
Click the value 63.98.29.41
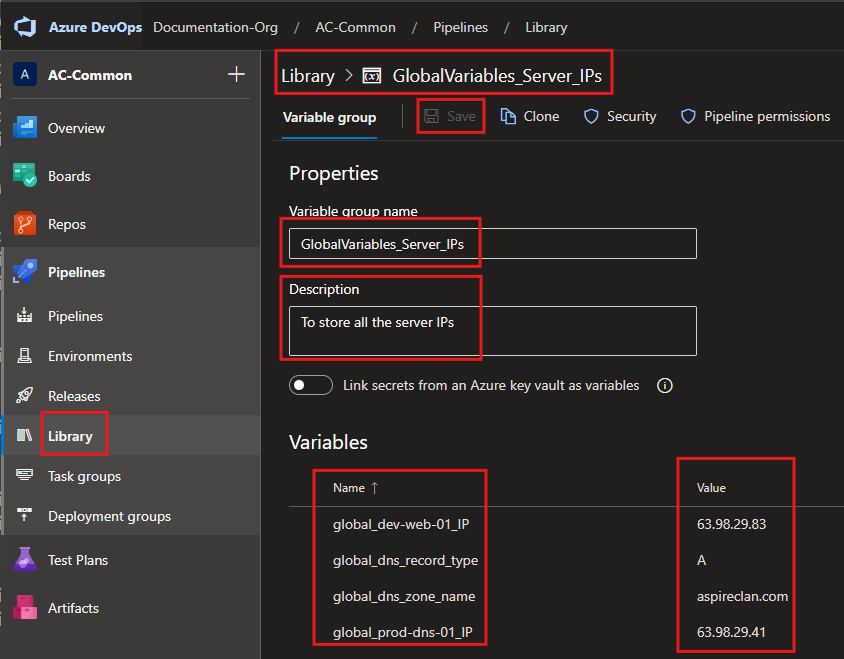731,632
